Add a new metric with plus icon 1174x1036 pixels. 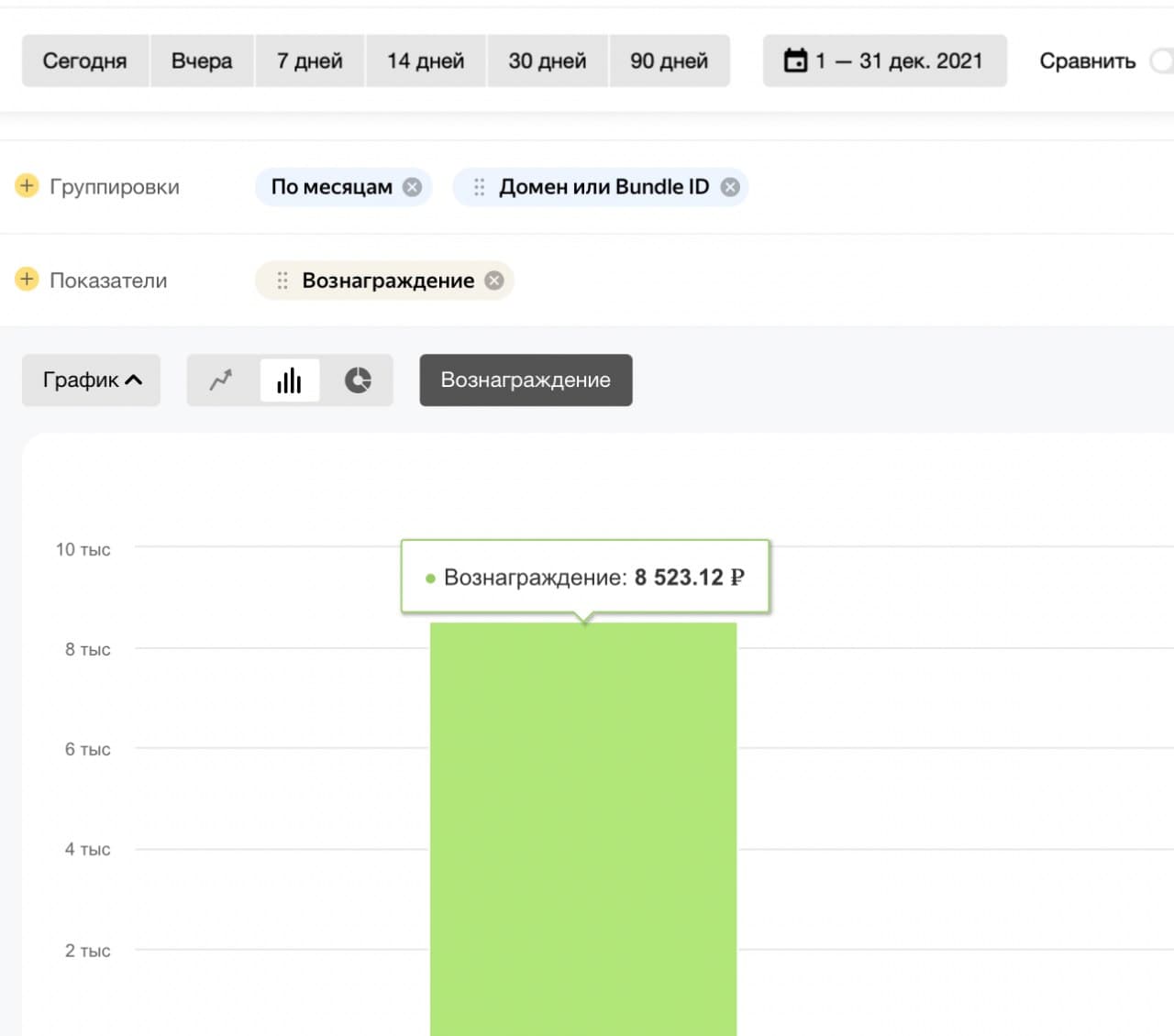point(27,280)
